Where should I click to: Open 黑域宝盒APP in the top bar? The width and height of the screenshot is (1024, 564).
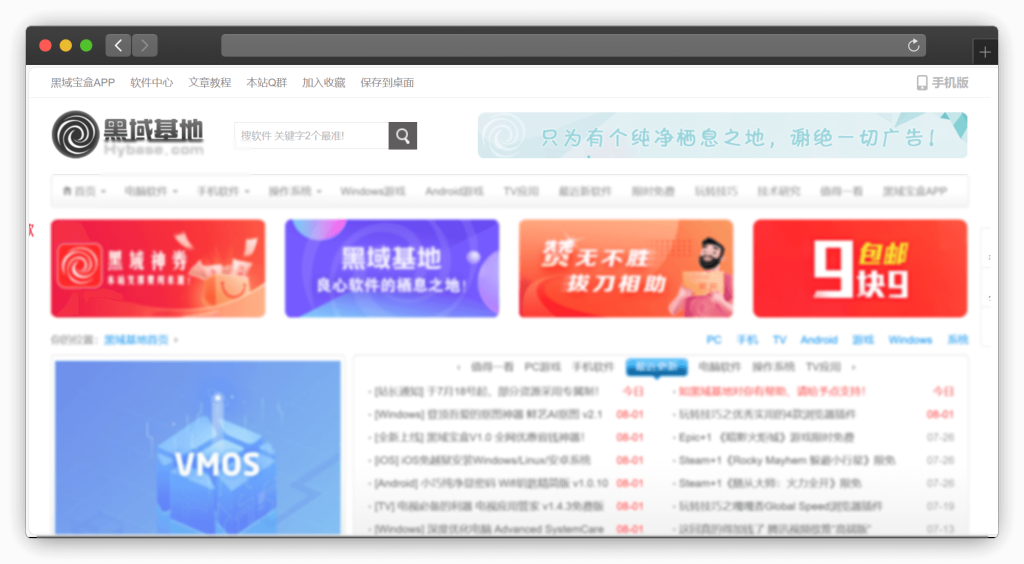pos(83,83)
